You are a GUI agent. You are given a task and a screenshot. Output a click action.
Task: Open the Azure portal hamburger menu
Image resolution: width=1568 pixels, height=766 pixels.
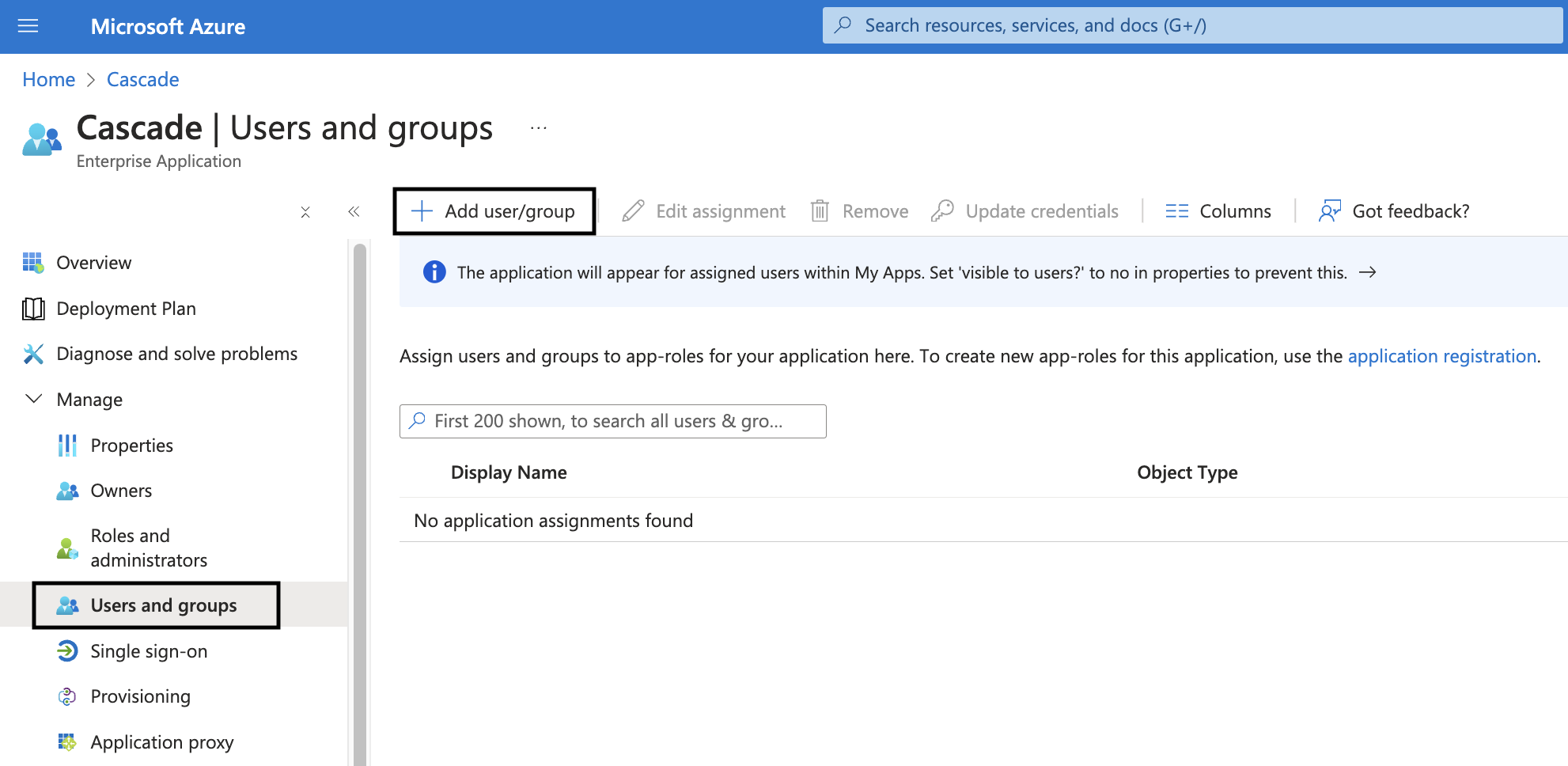(x=28, y=25)
